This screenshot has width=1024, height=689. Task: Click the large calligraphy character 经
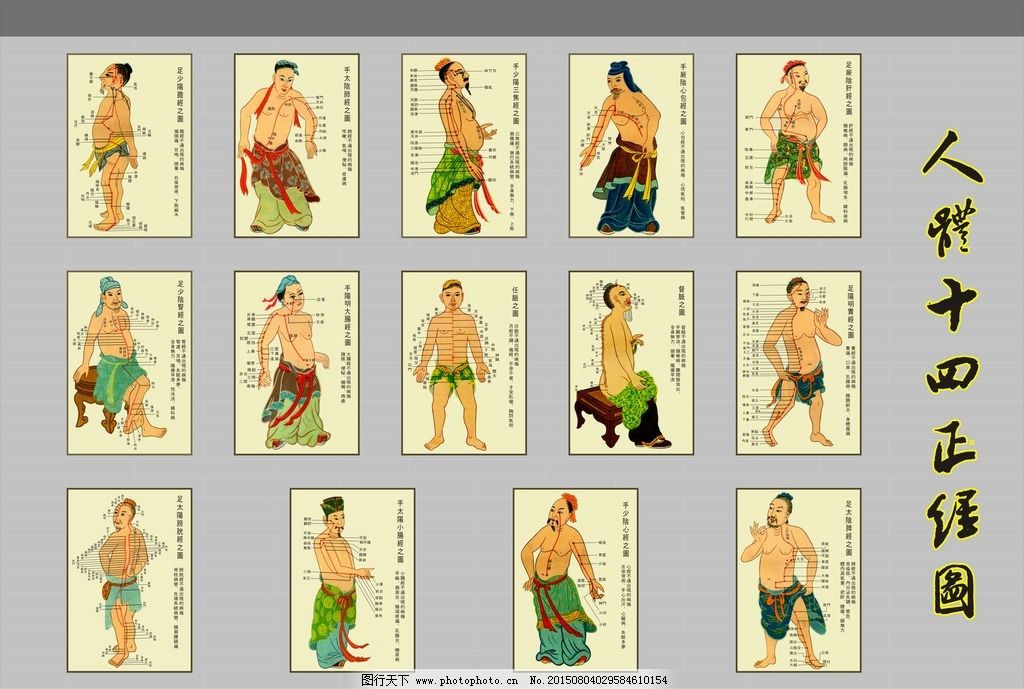(x=953, y=520)
